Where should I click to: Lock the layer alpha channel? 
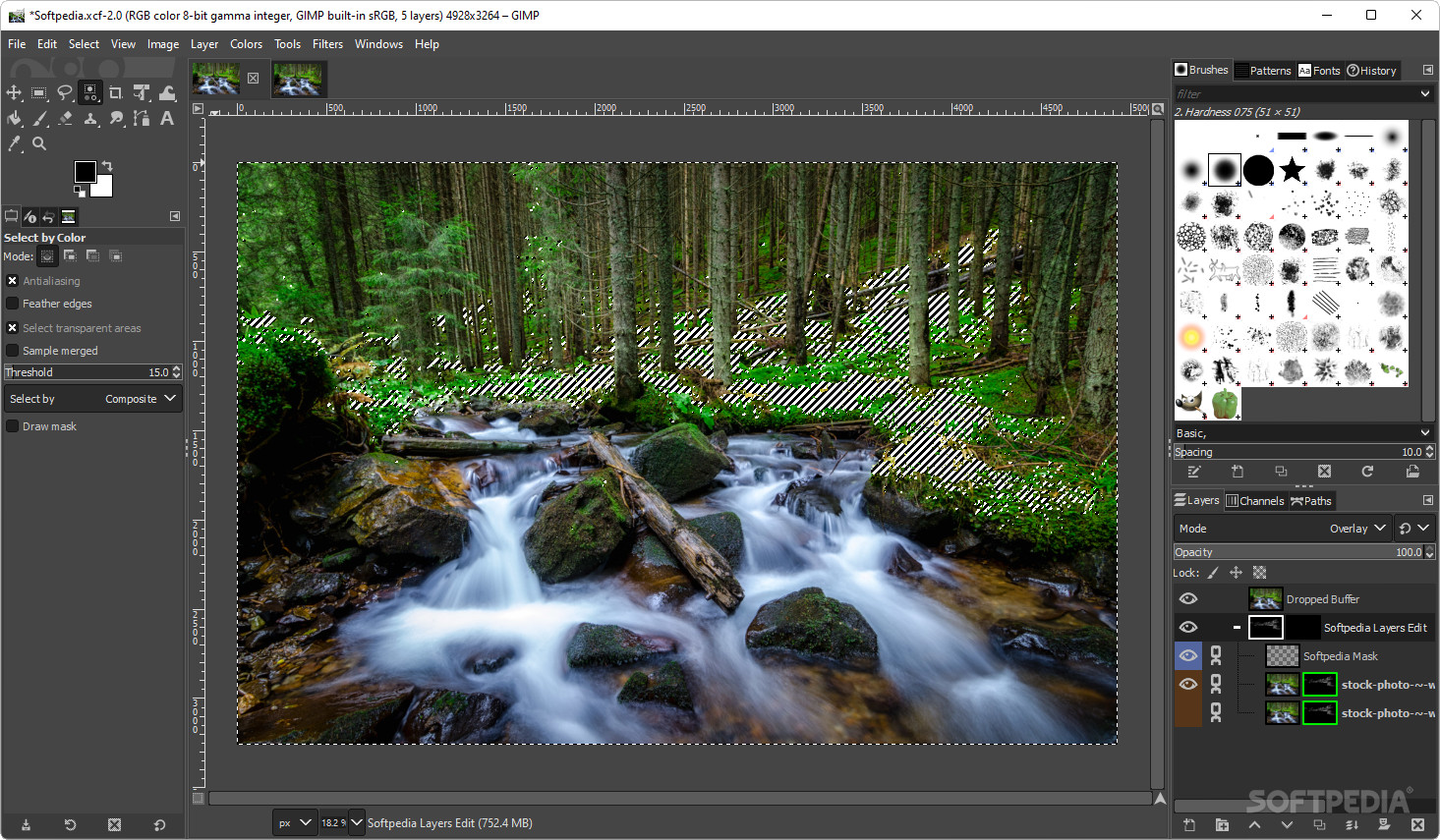click(x=1260, y=573)
